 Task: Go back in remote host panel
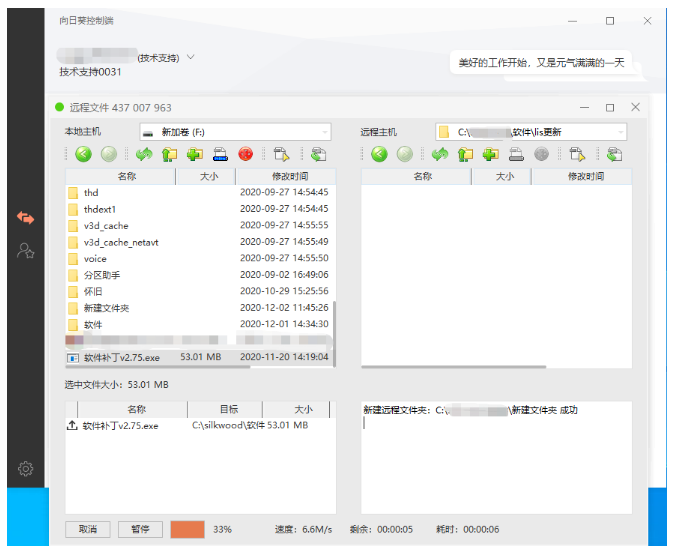click(379, 154)
